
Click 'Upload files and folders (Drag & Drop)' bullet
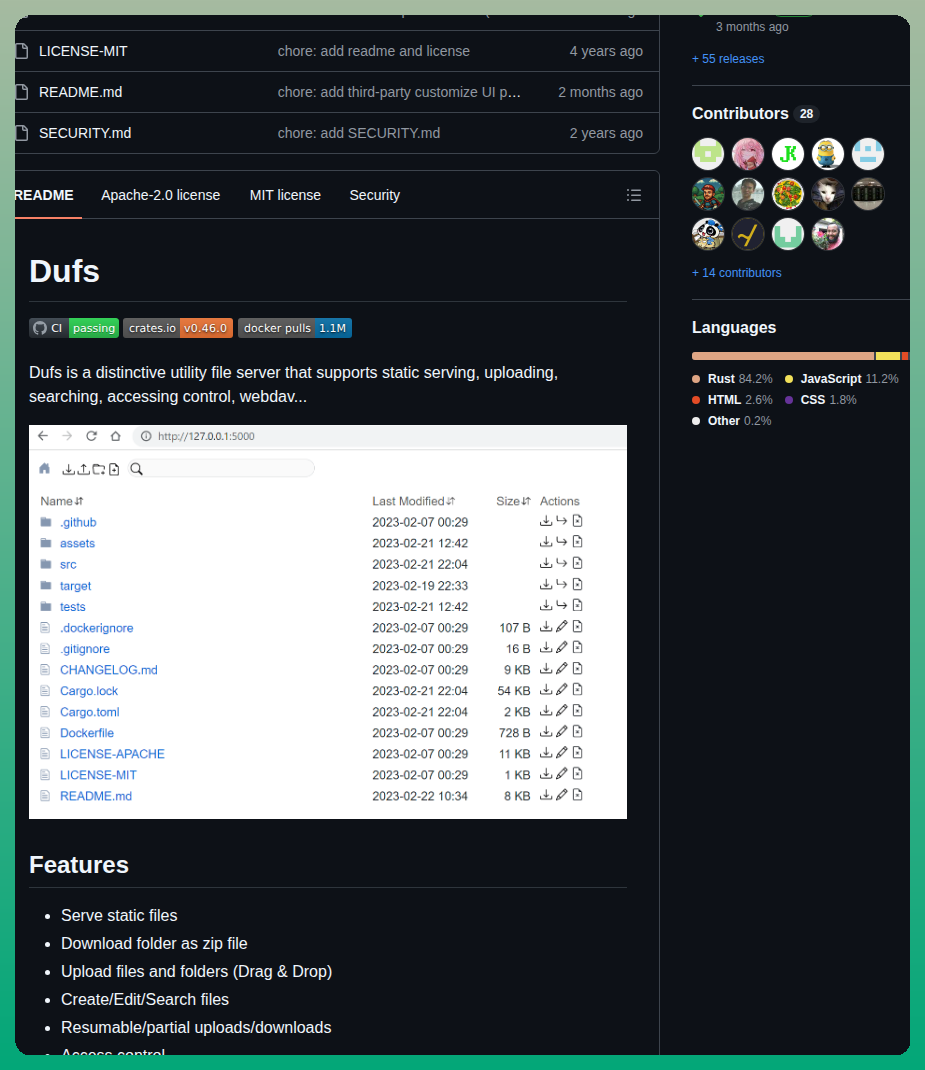[x=196, y=971]
